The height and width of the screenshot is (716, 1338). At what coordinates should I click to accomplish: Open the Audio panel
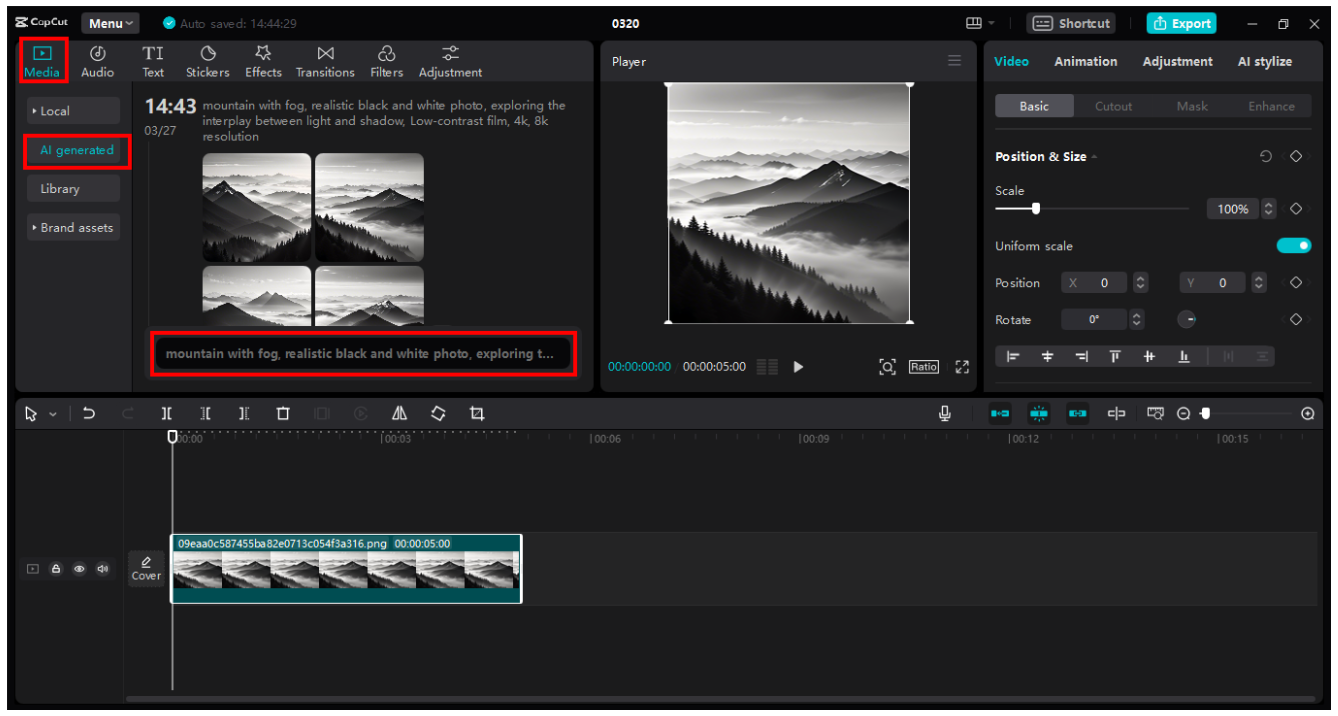point(97,61)
